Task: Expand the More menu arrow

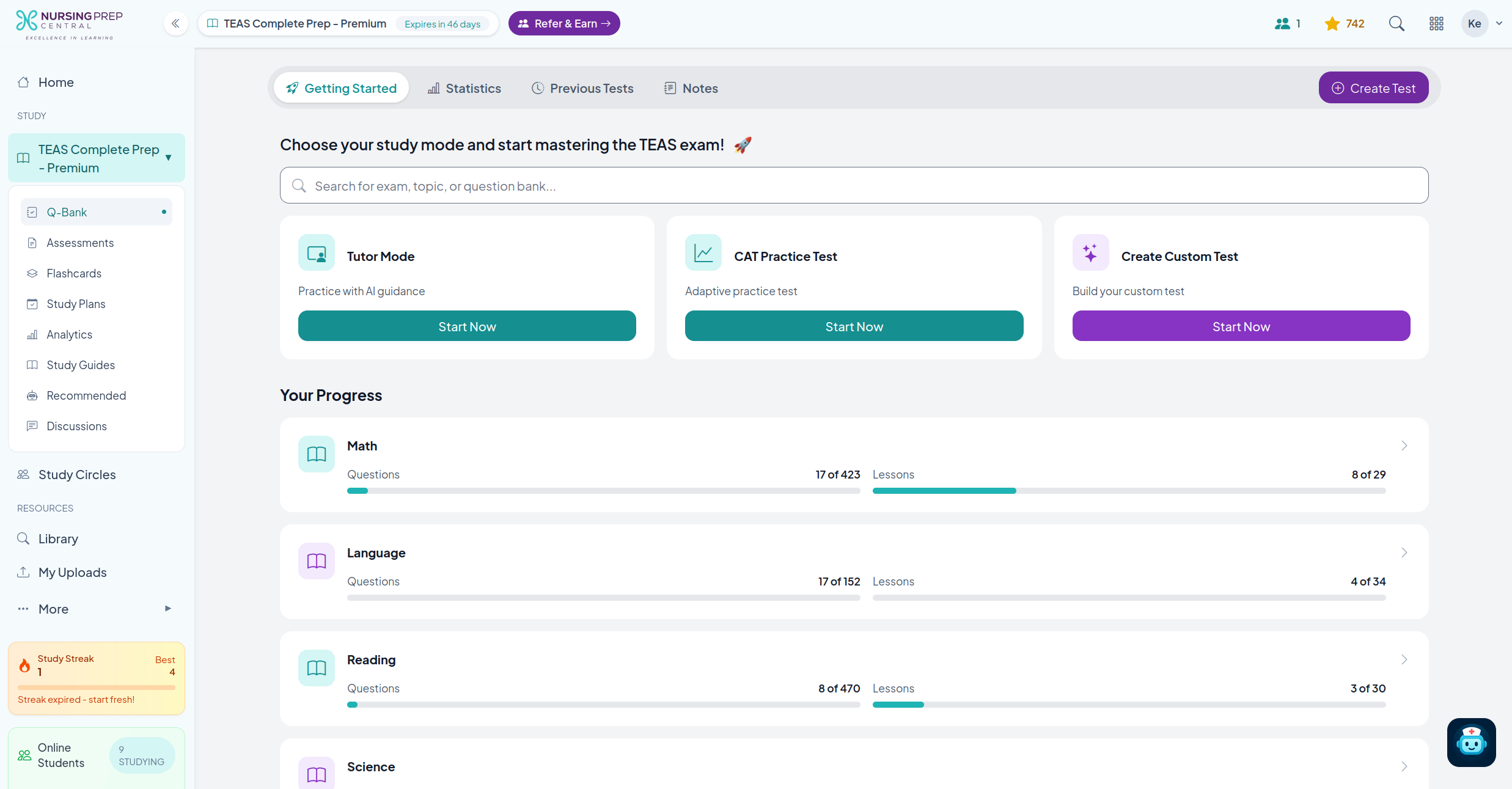Action: (168, 609)
